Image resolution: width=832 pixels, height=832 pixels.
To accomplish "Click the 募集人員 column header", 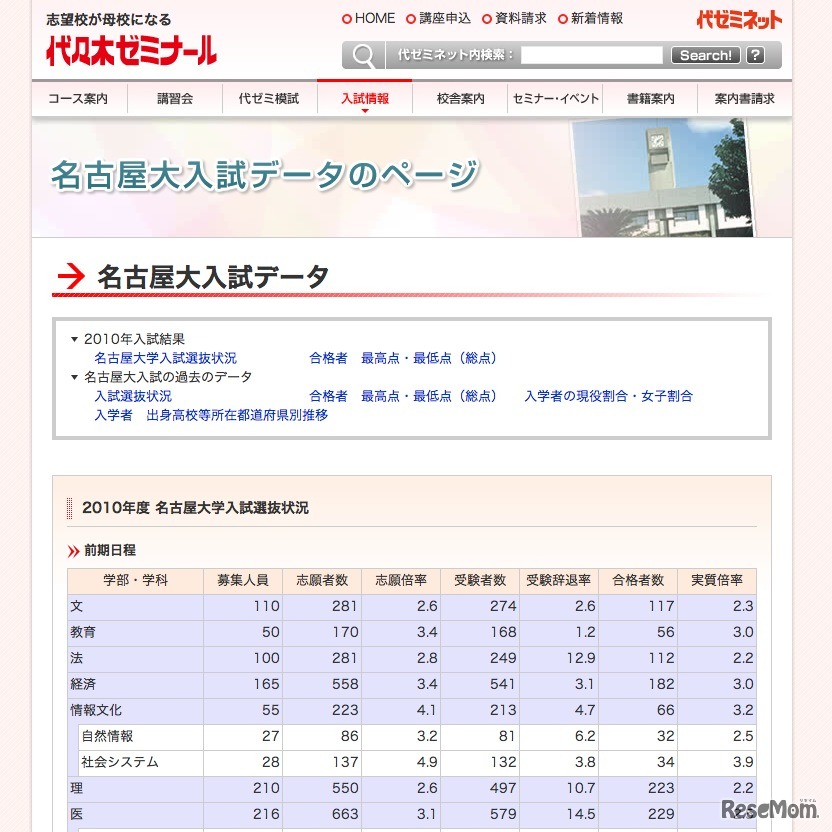I will pyautogui.click(x=243, y=580).
